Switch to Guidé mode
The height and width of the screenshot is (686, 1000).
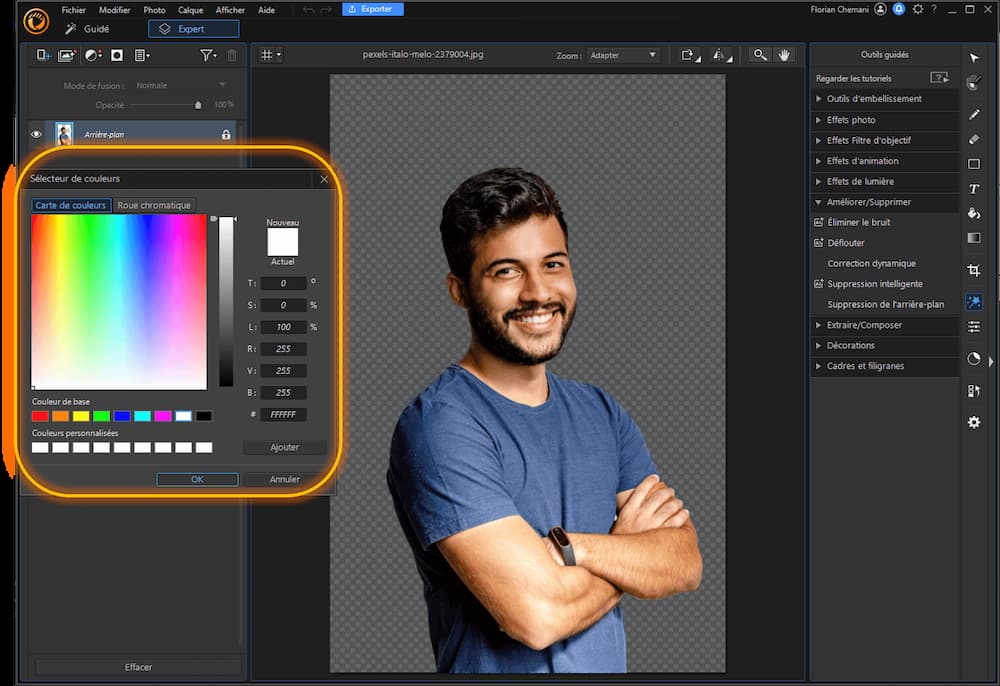point(87,29)
